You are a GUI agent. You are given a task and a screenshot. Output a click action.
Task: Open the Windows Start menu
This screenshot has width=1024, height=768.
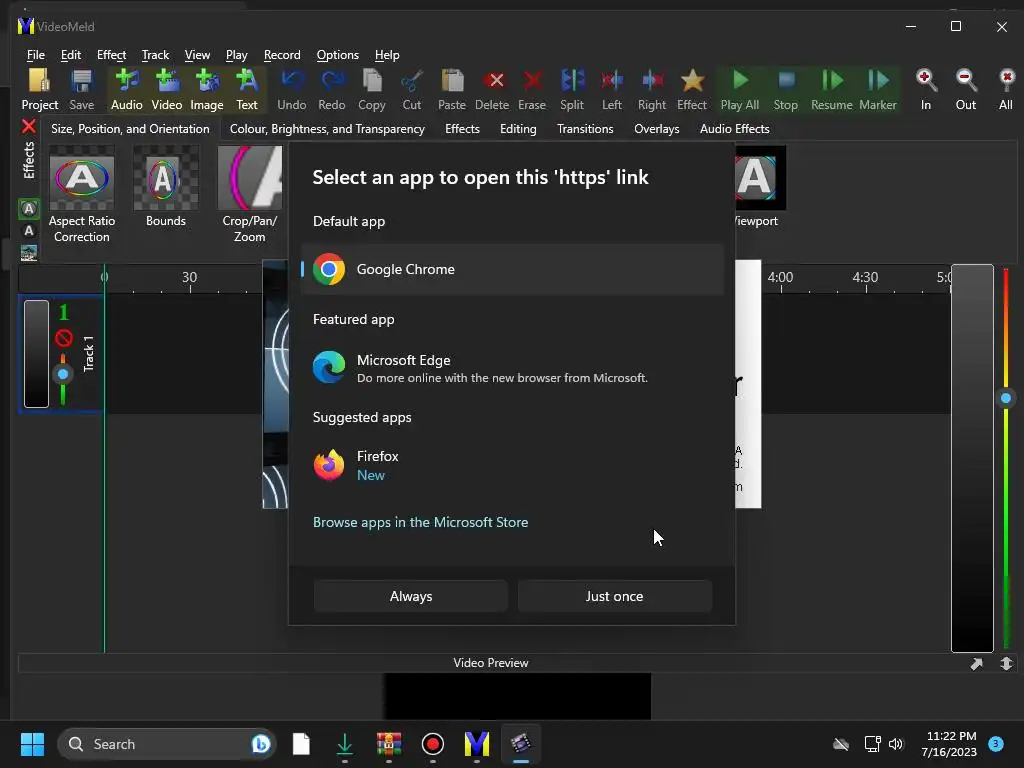coord(32,744)
